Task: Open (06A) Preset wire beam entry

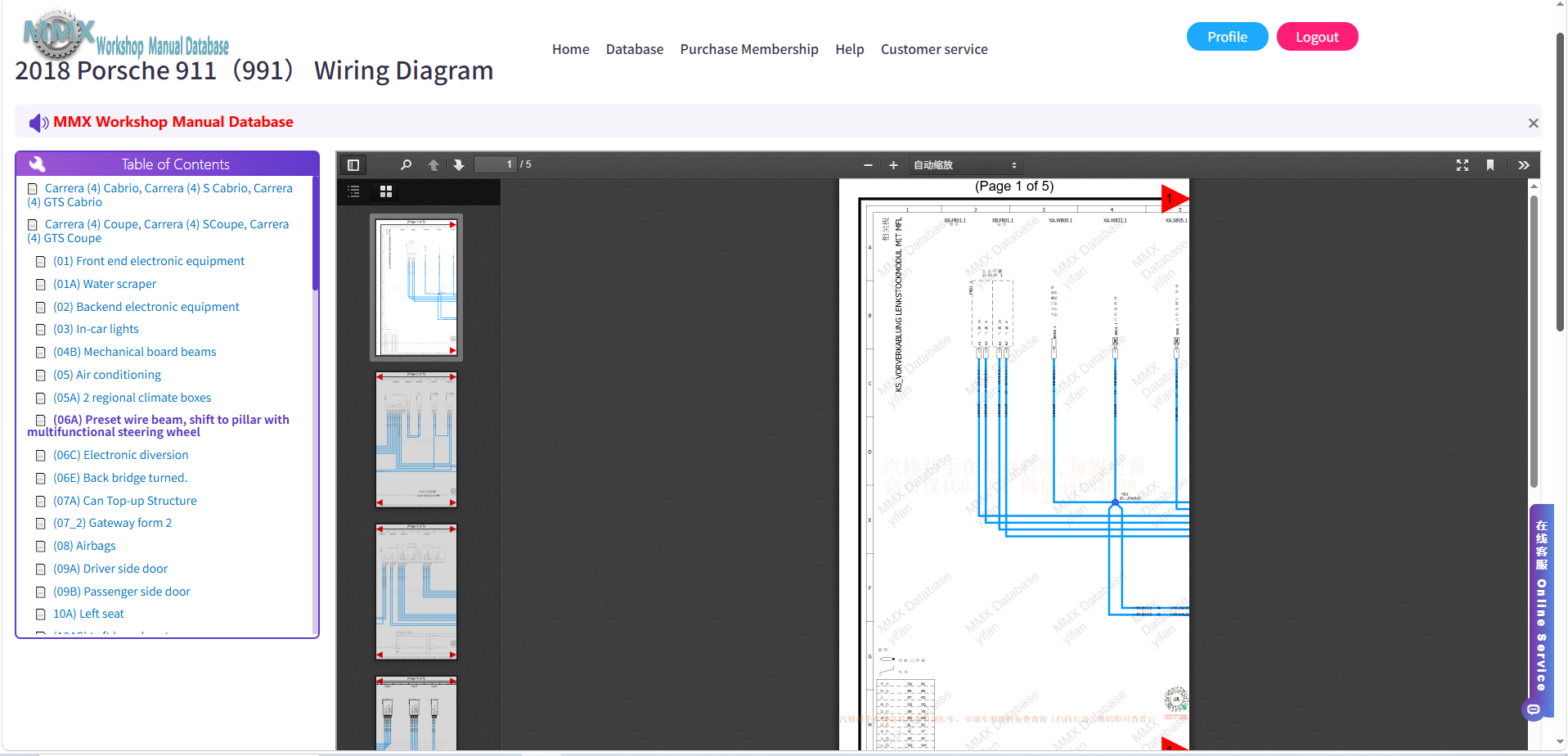Action: point(159,425)
